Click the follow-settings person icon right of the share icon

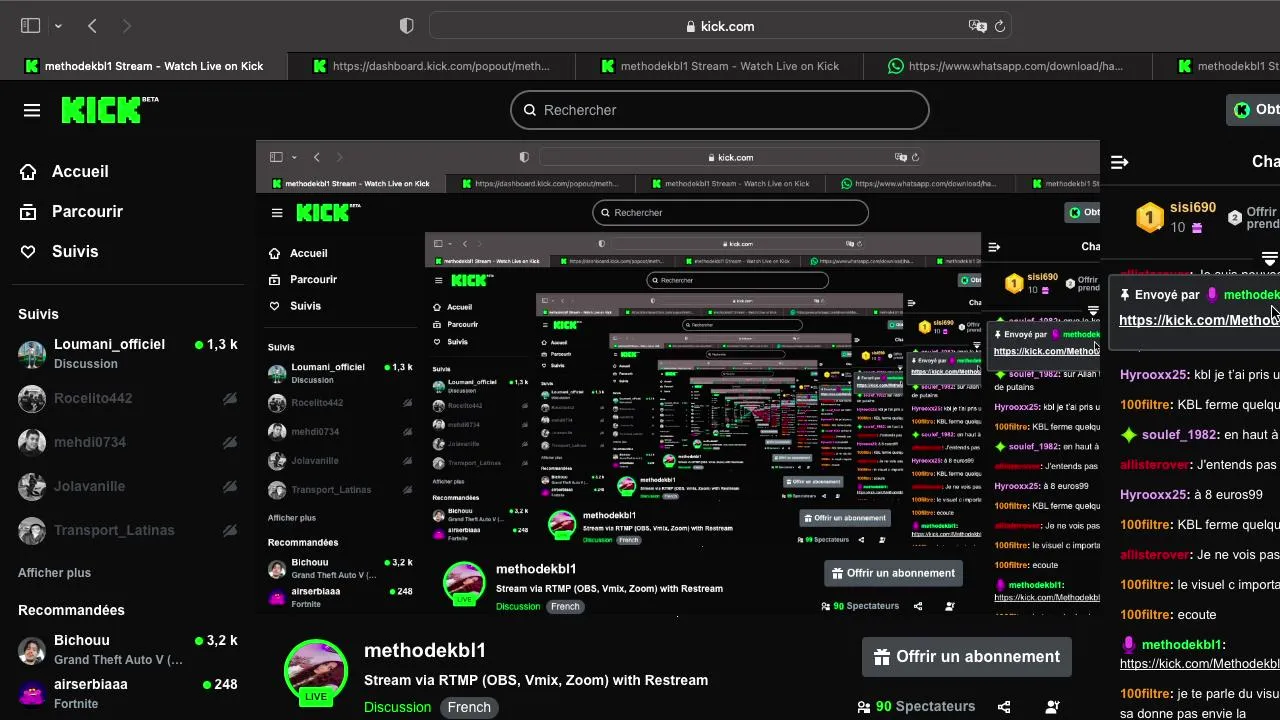point(1052,707)
